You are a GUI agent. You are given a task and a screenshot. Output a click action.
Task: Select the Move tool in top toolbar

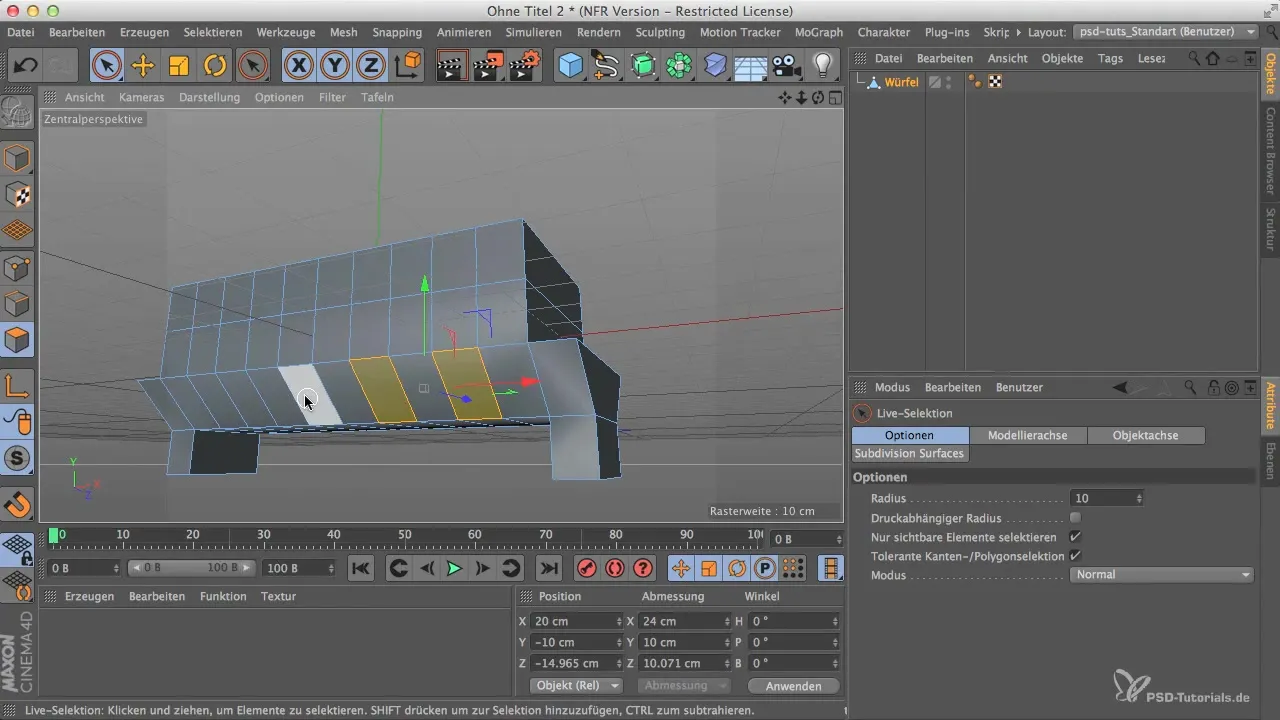[x=143, y=66]
